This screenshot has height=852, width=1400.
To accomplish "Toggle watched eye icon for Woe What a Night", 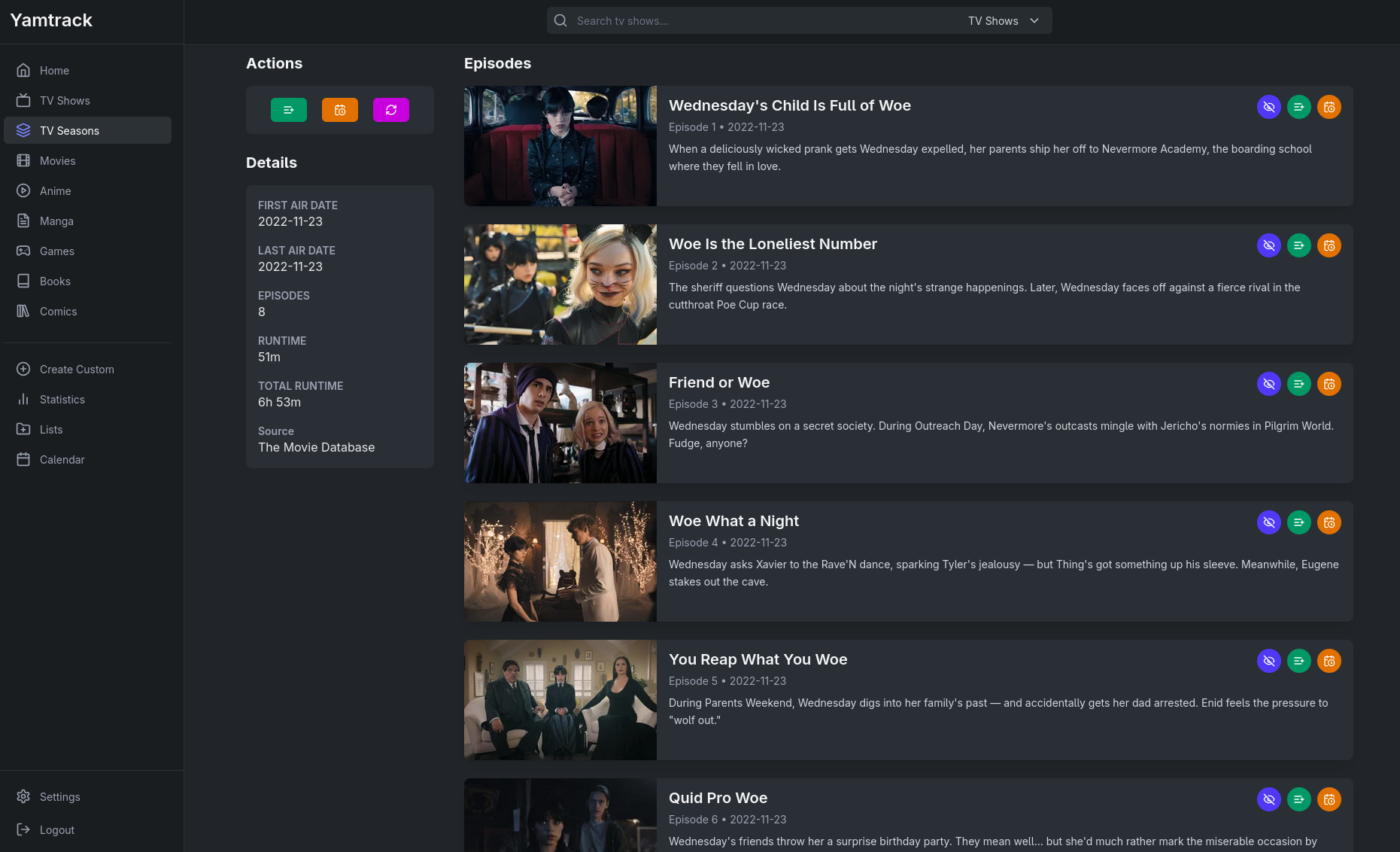I will [1268, 522].
